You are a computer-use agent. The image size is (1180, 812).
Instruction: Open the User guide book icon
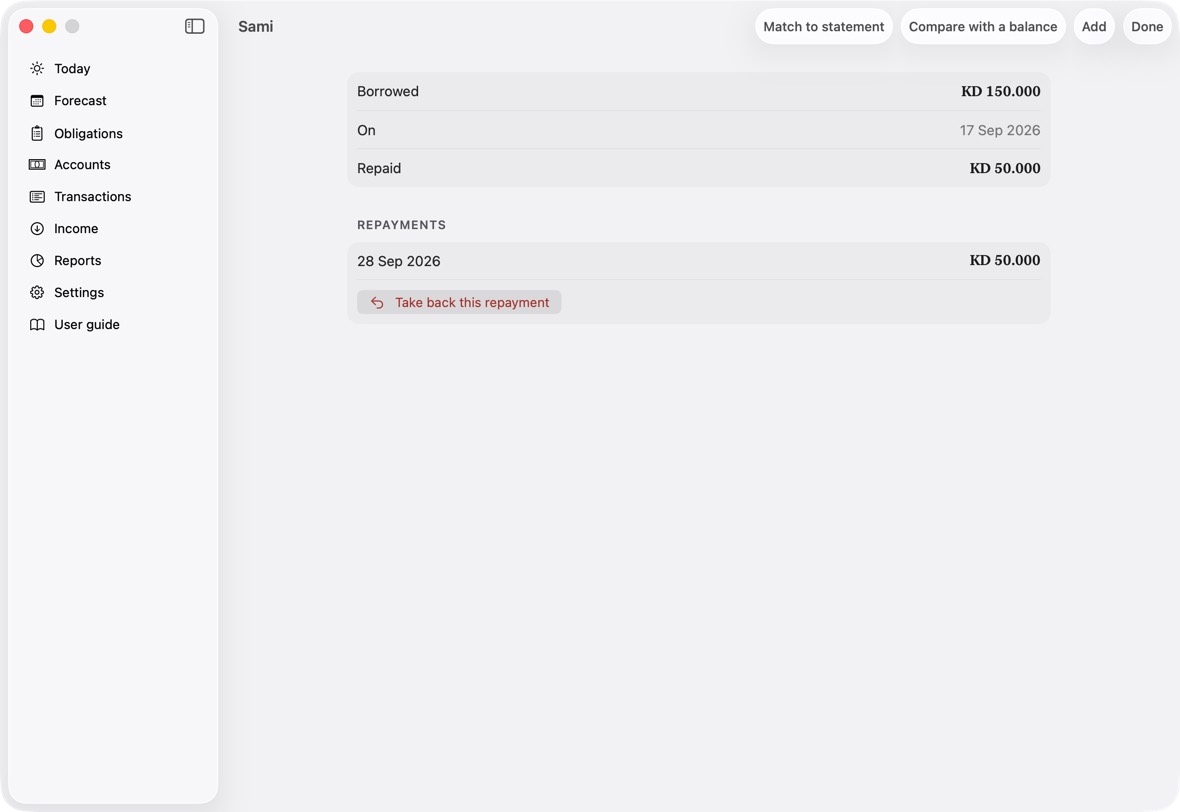37,324
